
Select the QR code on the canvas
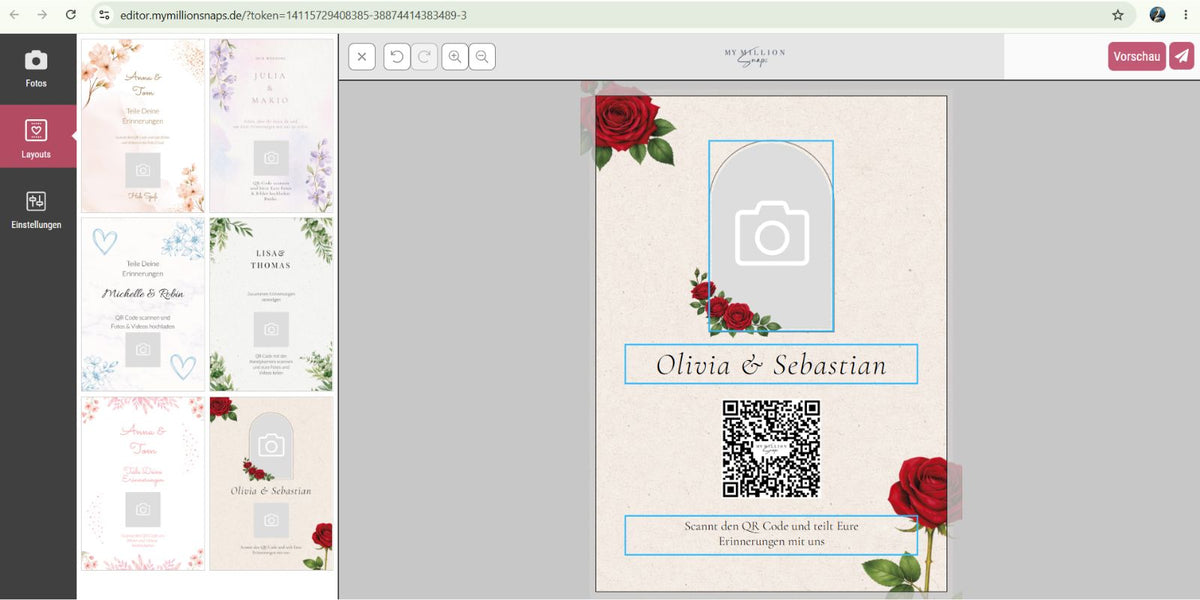[x=771, y=449]
